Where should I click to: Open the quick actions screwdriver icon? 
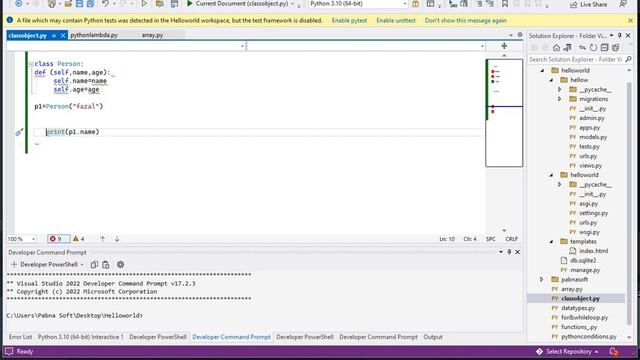pos(19,132)
